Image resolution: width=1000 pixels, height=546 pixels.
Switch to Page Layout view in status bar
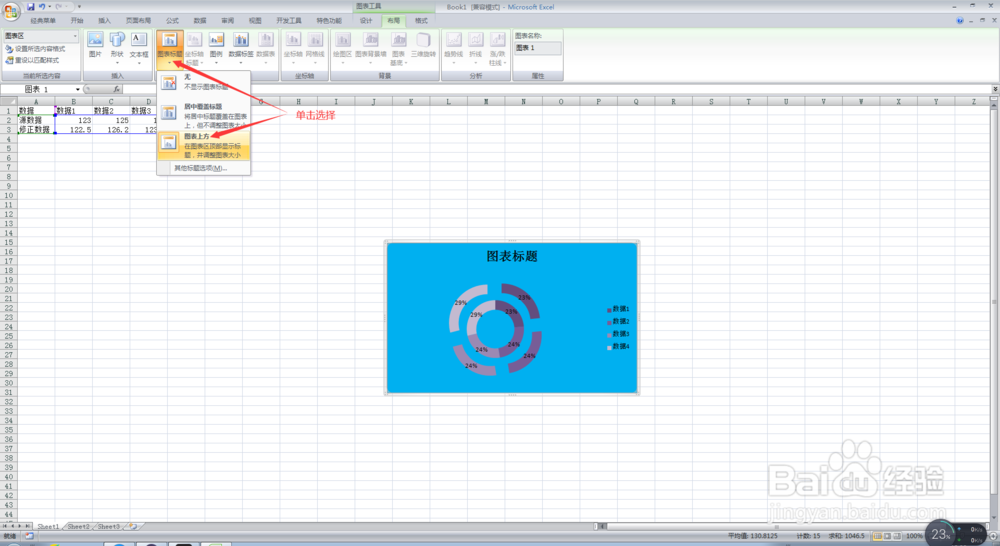point(887,536)
